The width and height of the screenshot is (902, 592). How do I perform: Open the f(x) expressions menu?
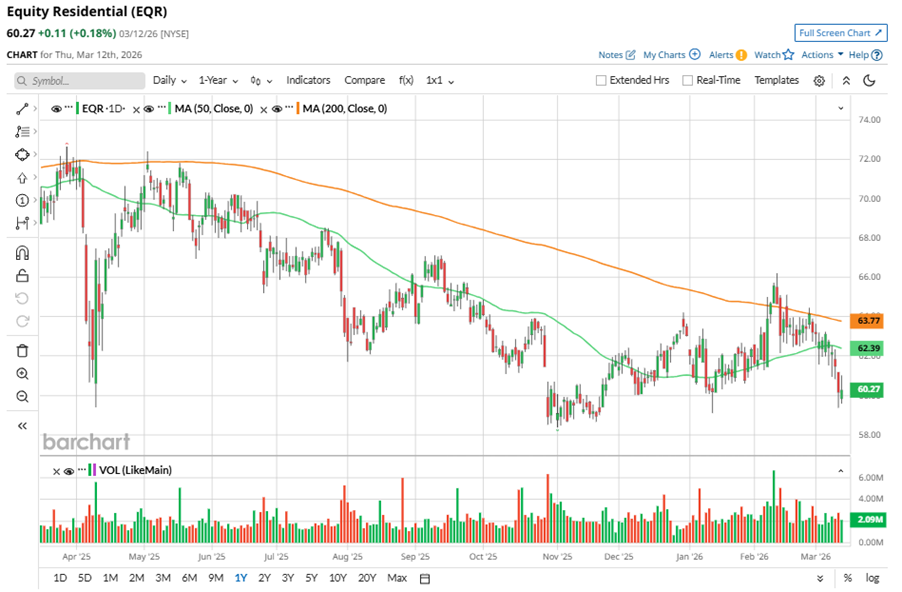tap(406, 81)
